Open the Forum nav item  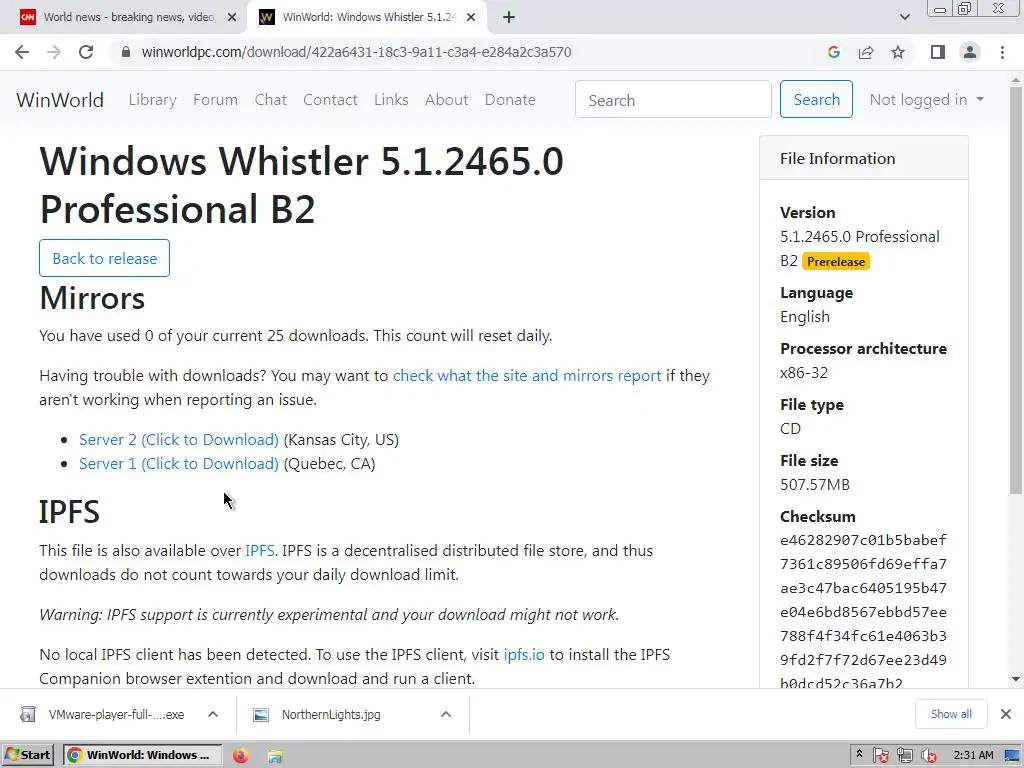(216, 100)
